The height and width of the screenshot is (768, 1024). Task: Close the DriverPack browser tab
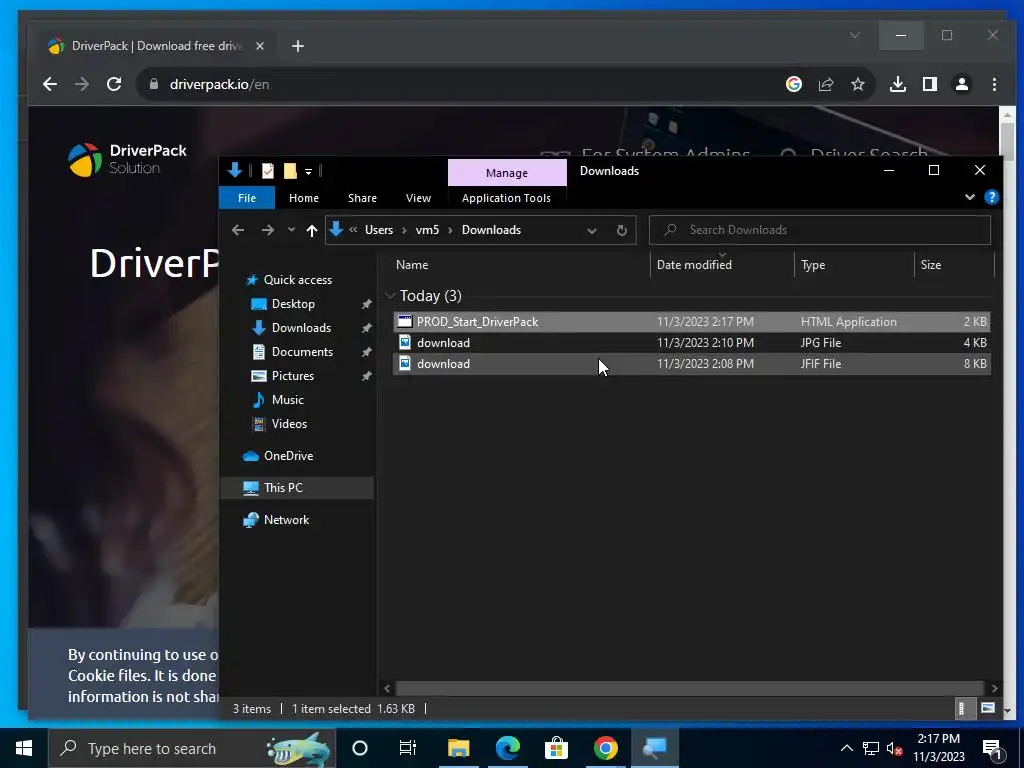259,46
